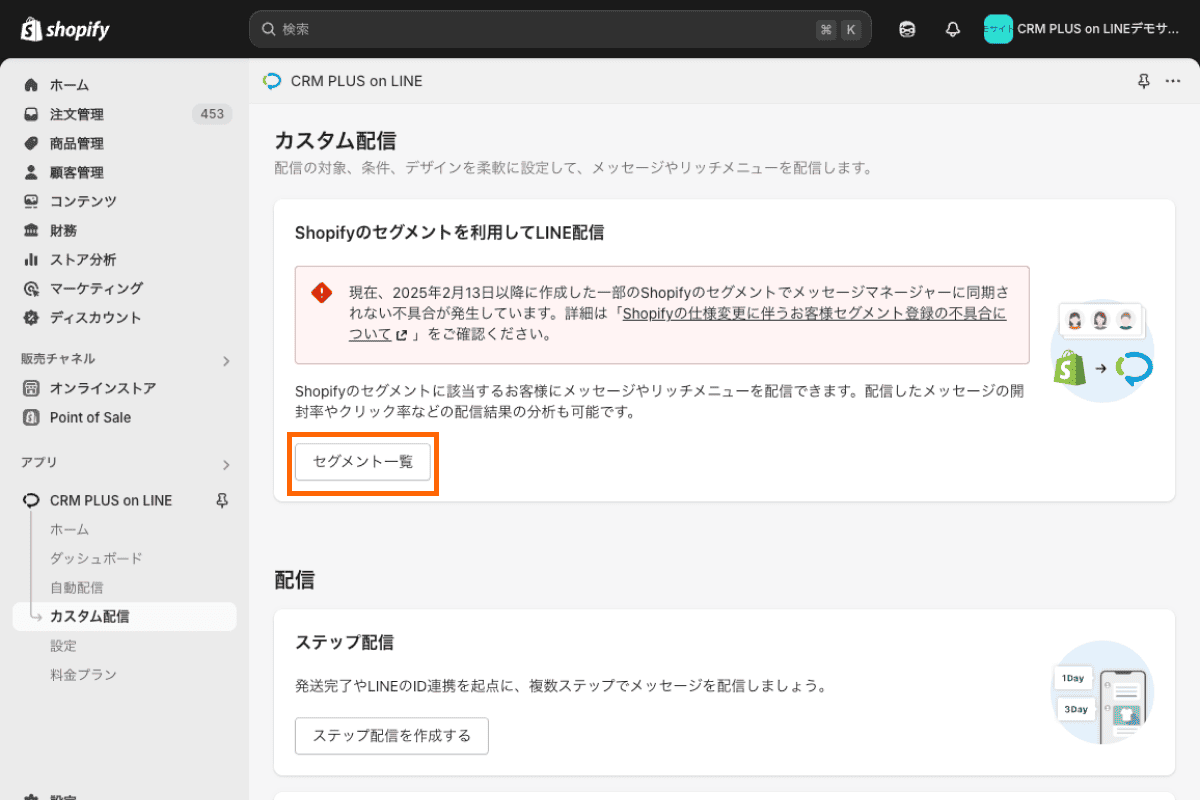This screenshot has height=800, width=1200.
Task: Click the Sidekick assistant icon in top bar
Action: click(907, 29)
